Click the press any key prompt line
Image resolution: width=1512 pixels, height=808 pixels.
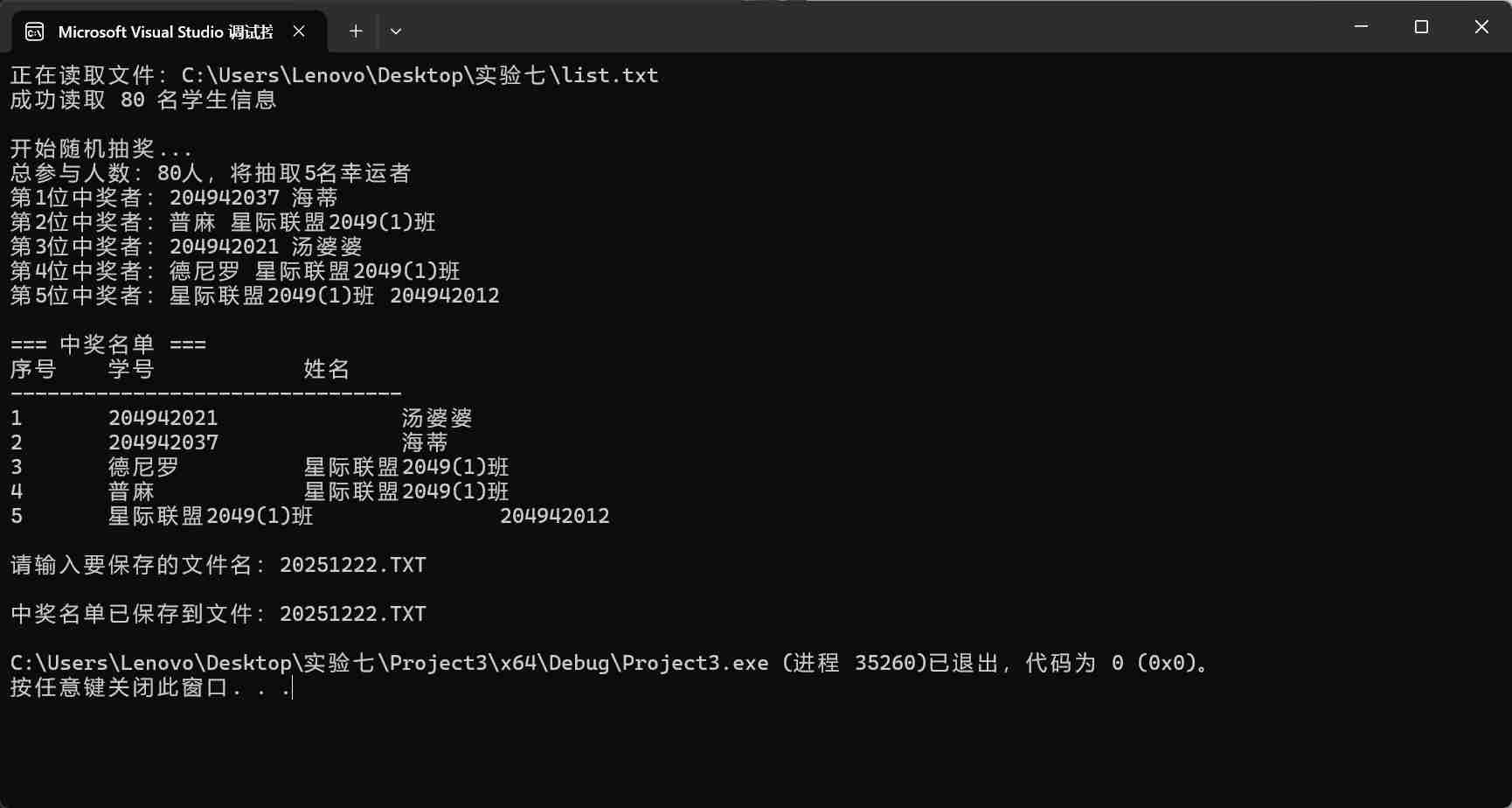click(x=150, y=687)
